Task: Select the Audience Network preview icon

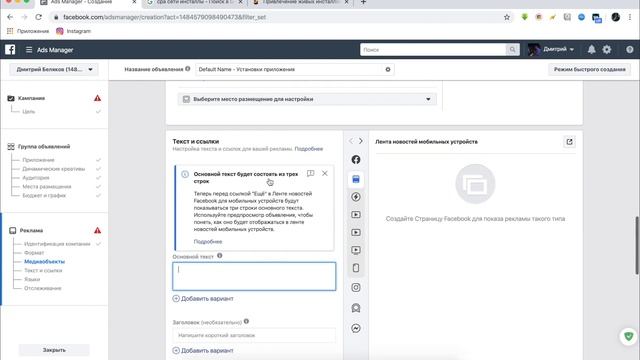Action: [356, 308]
